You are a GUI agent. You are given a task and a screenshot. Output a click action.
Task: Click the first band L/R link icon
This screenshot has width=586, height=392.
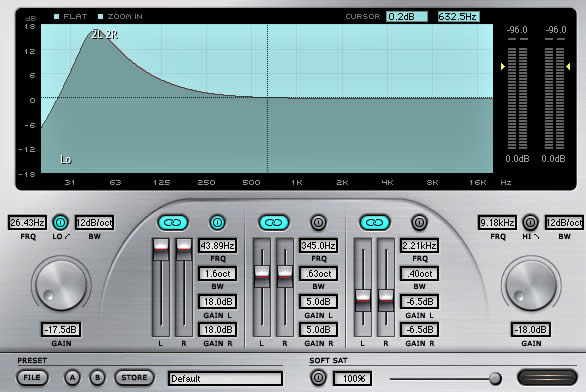173,222
